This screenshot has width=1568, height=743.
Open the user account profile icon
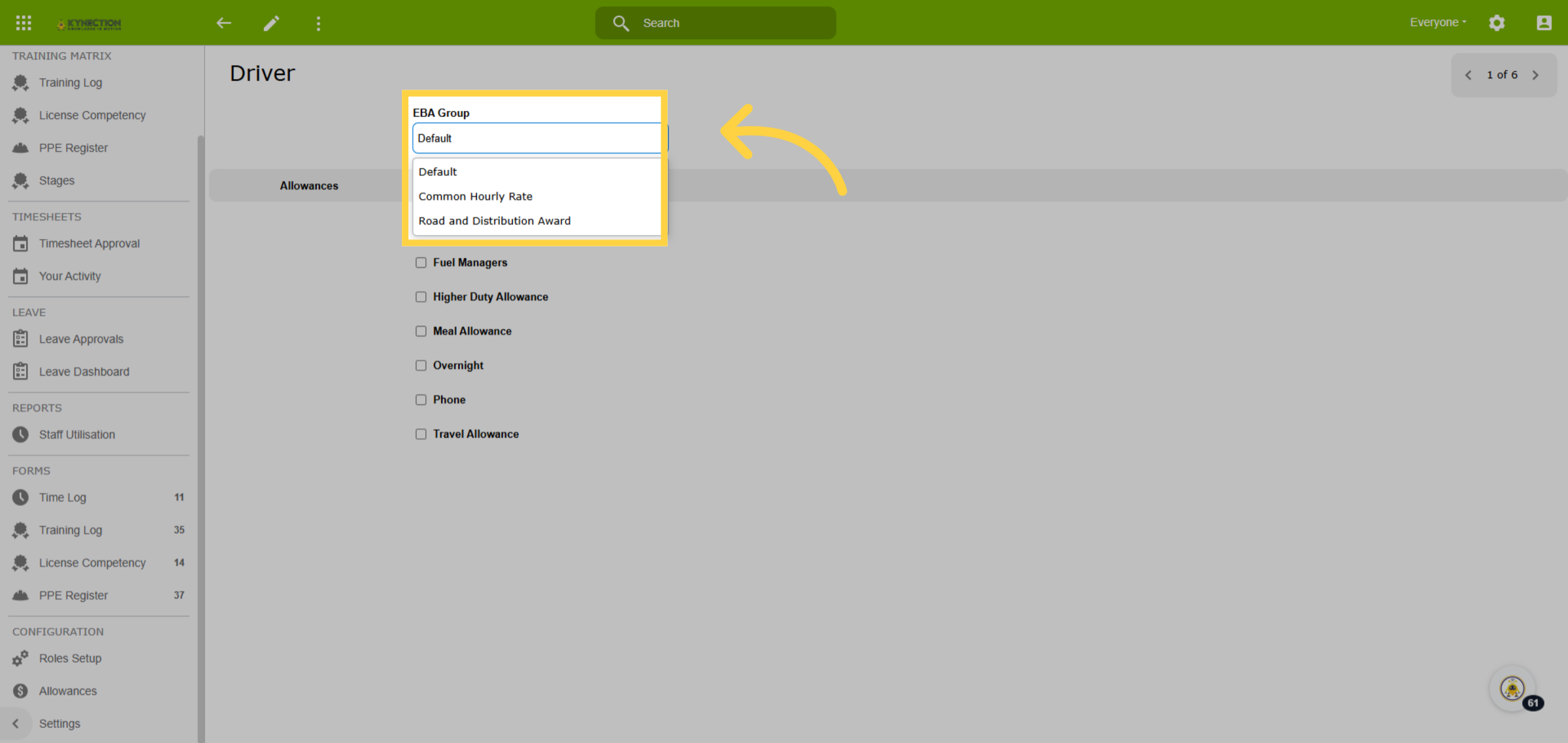[1544, 23]
